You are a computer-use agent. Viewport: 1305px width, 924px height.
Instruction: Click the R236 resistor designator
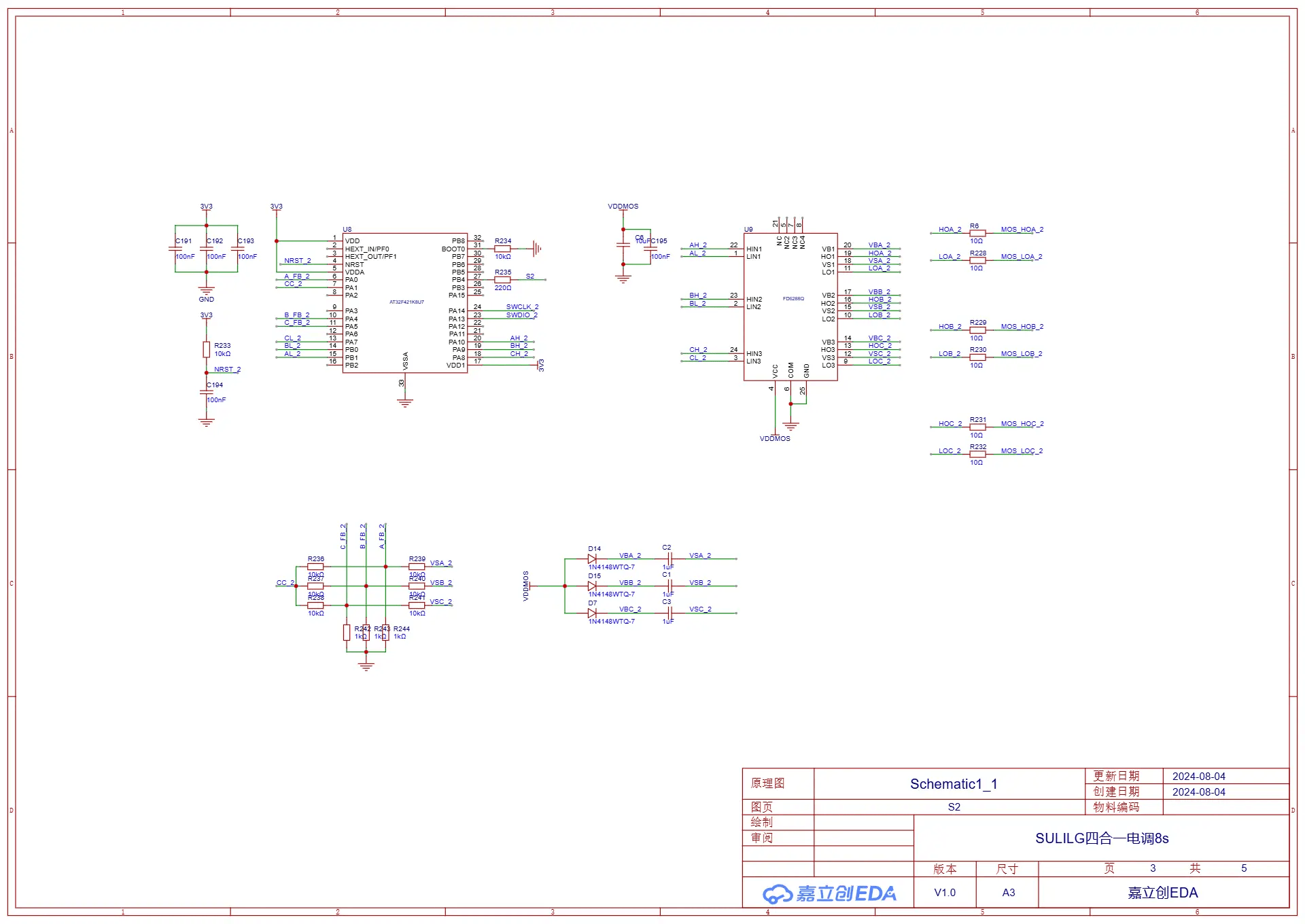pyautogui.click(x=316, y=559)
